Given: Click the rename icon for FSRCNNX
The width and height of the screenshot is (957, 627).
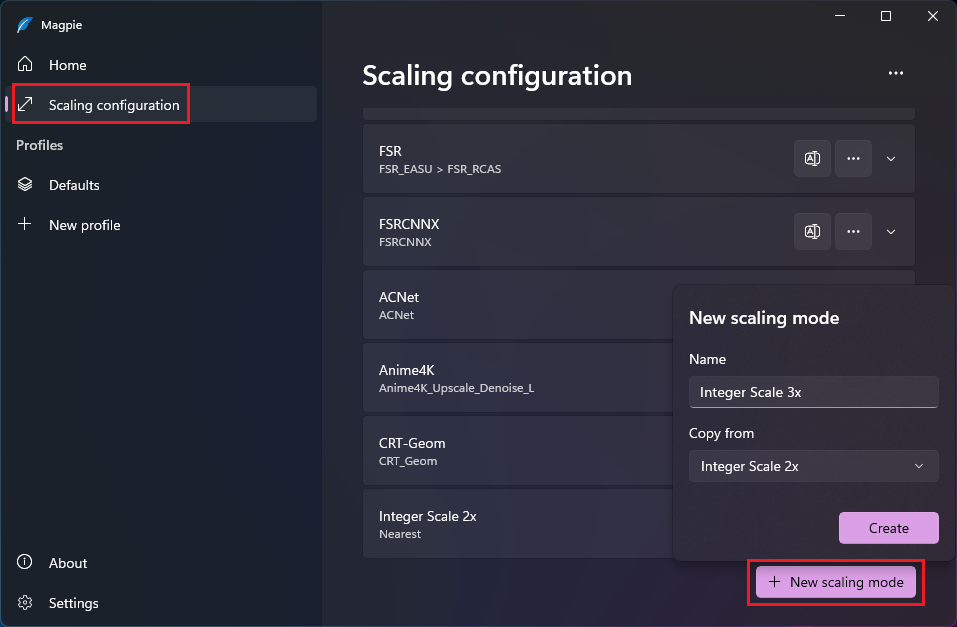Looking at the screenshot, I should pos(813,232).
